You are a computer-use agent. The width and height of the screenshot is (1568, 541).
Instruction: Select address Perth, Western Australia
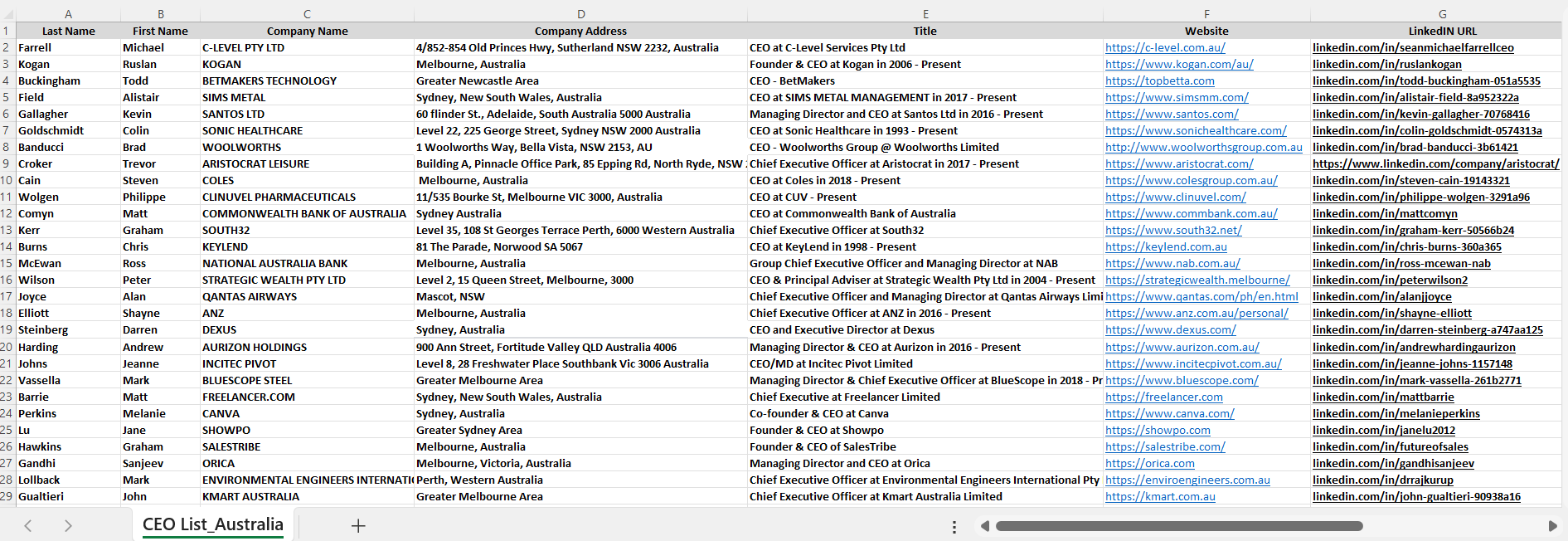pos(580,480)
